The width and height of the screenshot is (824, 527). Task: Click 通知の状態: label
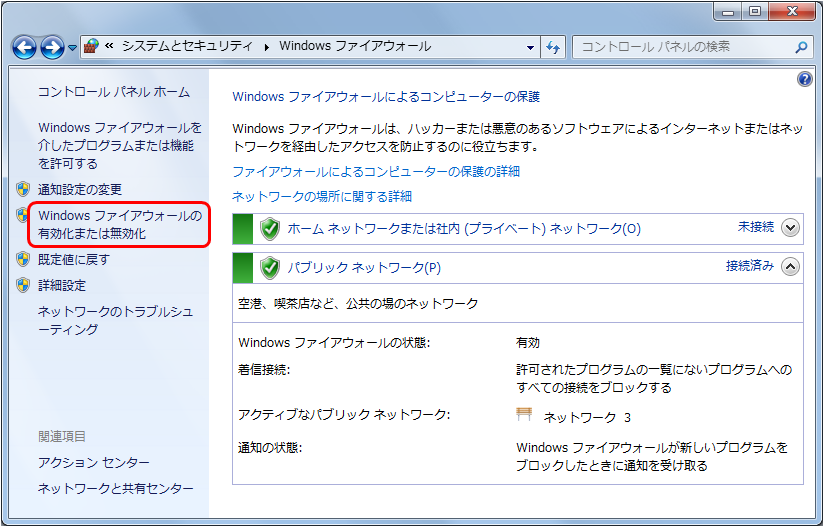(x=270, y=448)
